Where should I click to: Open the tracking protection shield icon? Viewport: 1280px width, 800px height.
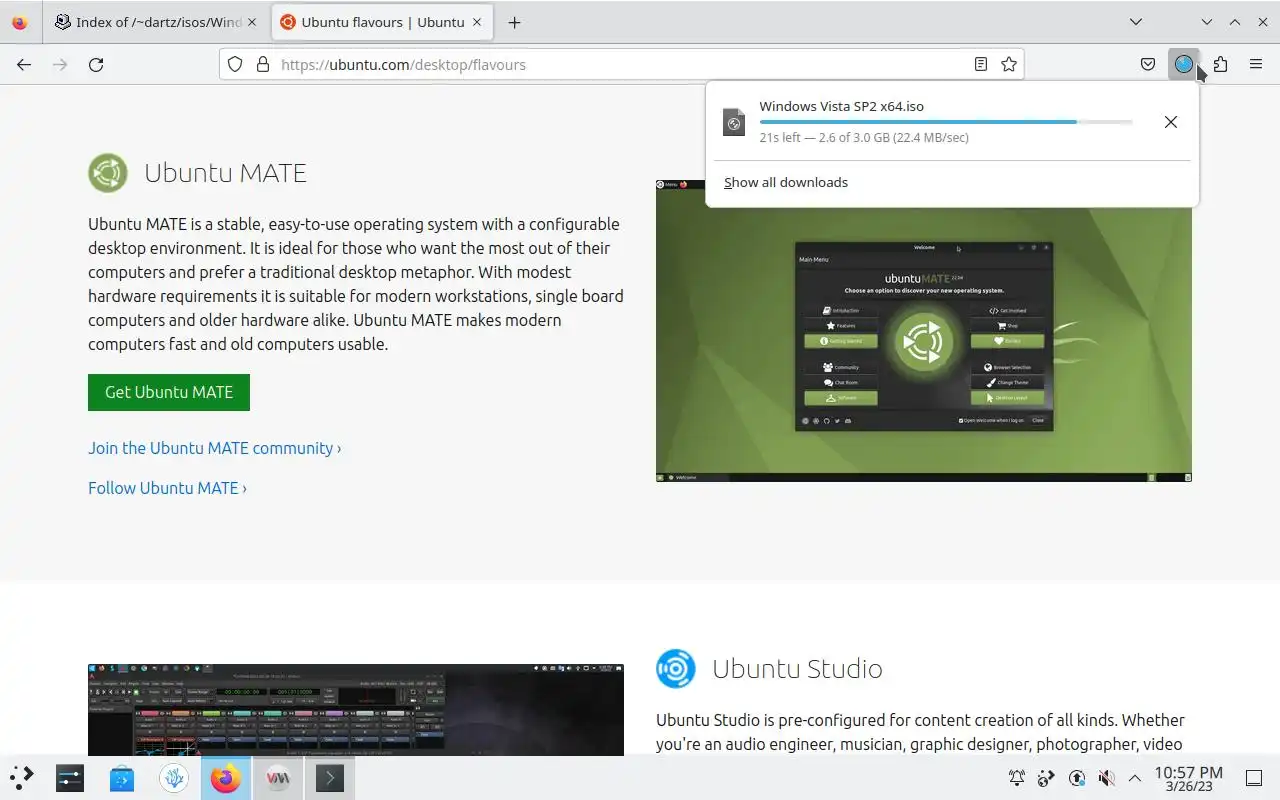(x=235, y=64)
